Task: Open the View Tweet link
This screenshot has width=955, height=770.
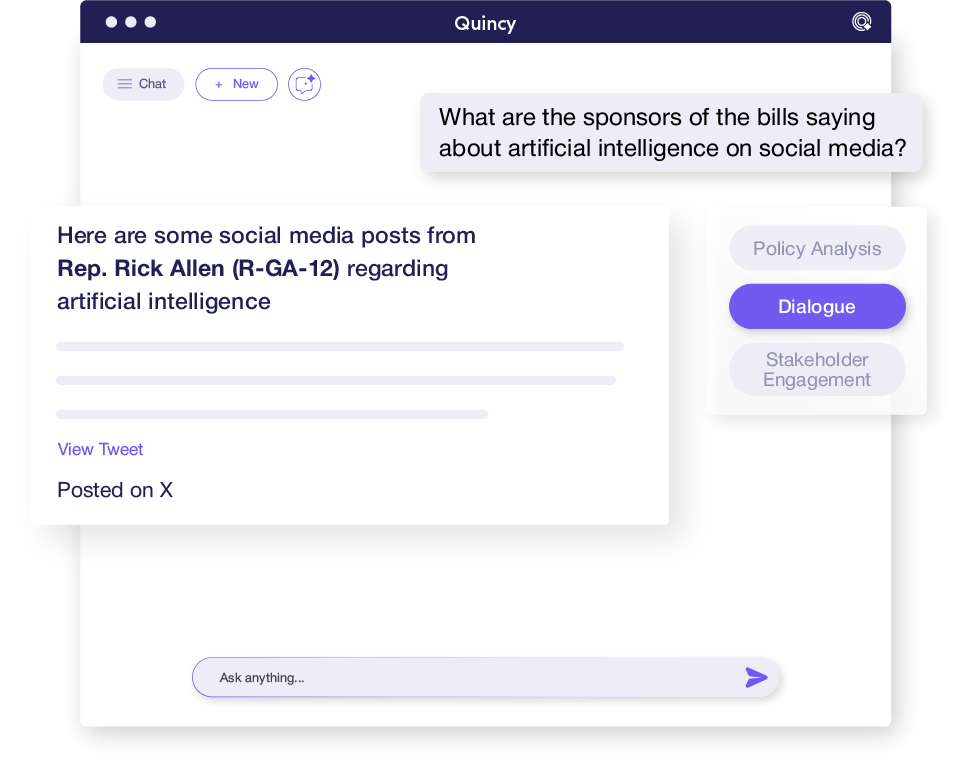Action: [x=100, y=449]
